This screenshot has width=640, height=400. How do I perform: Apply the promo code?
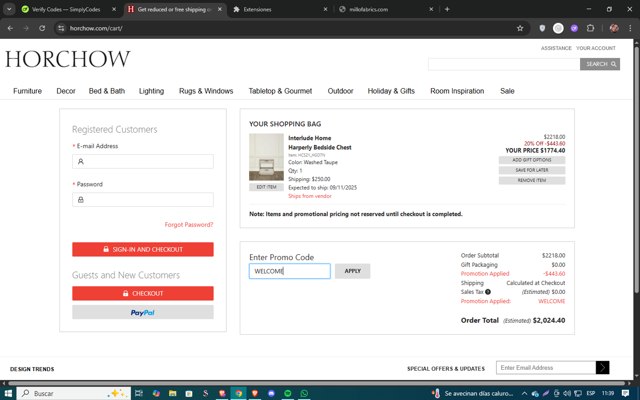(353, 271)
